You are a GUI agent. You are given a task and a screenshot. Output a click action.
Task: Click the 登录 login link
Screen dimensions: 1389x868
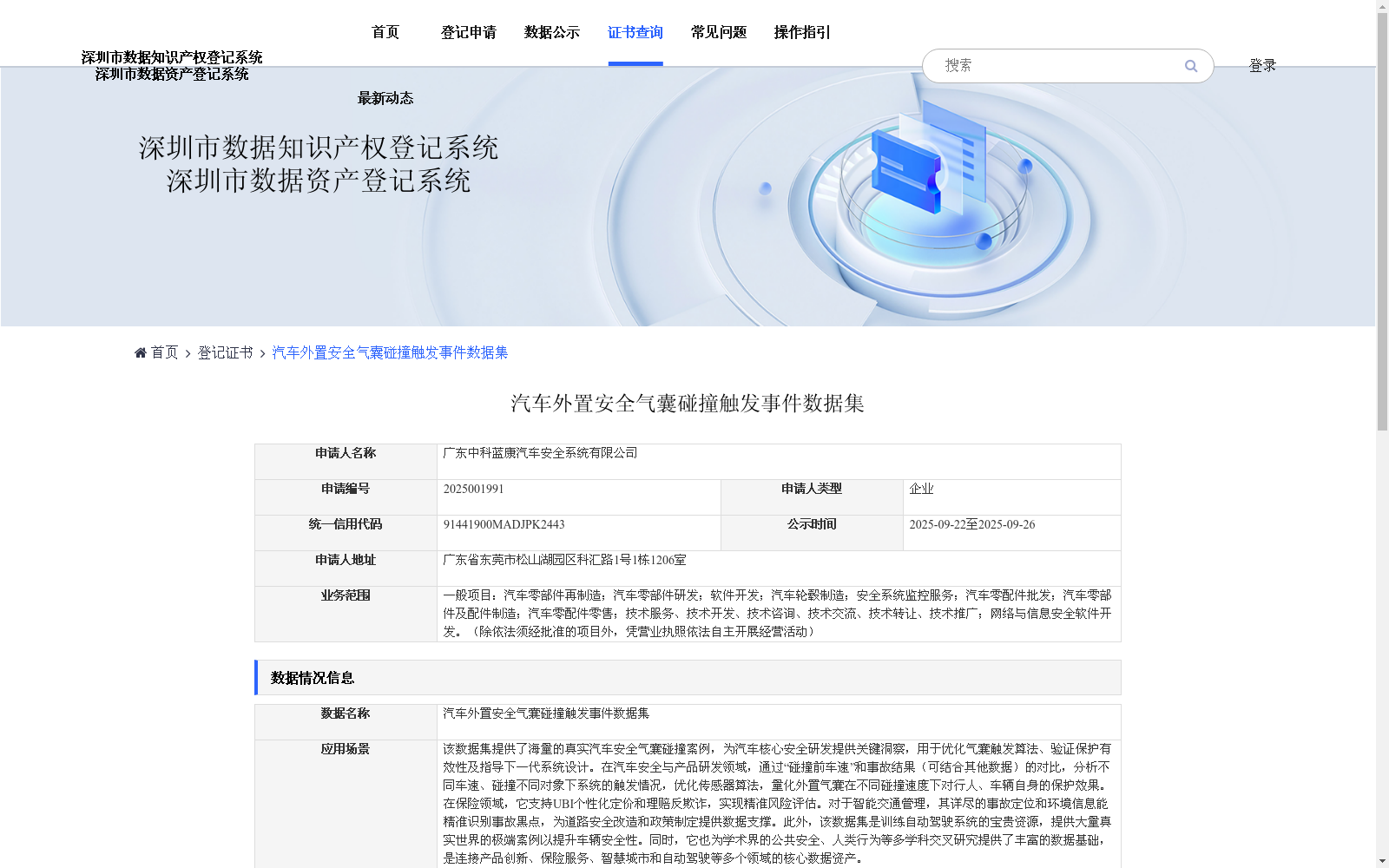[1262, 65]
